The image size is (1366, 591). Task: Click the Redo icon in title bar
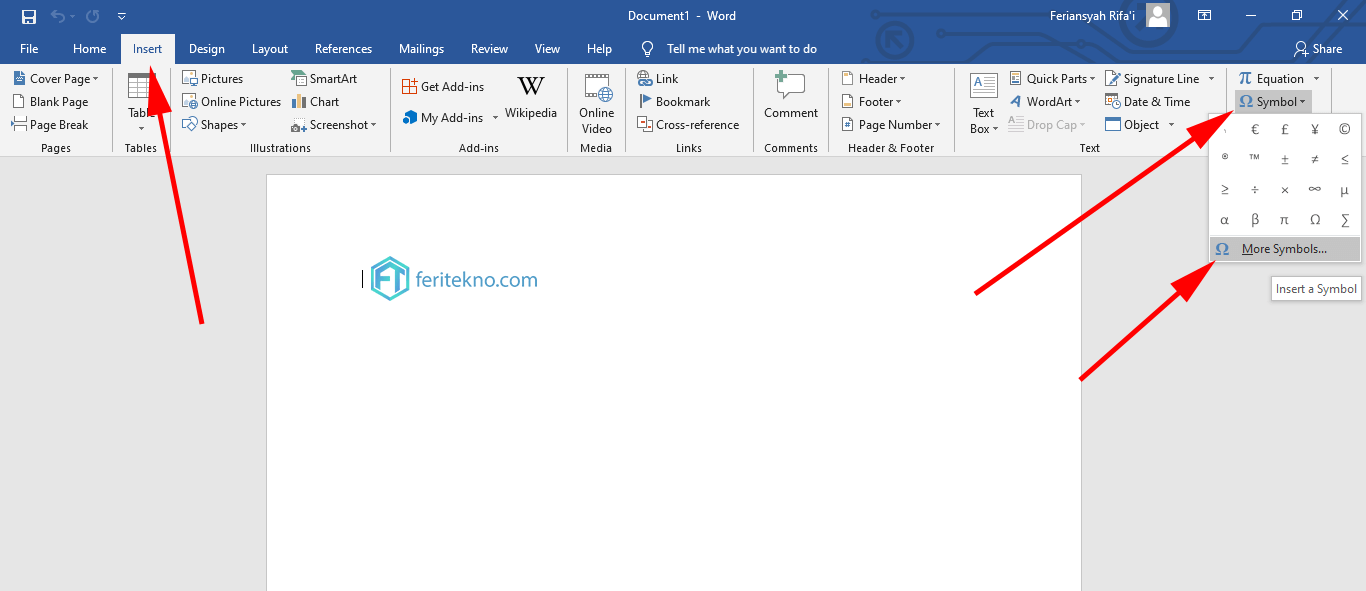pos(93,16)
